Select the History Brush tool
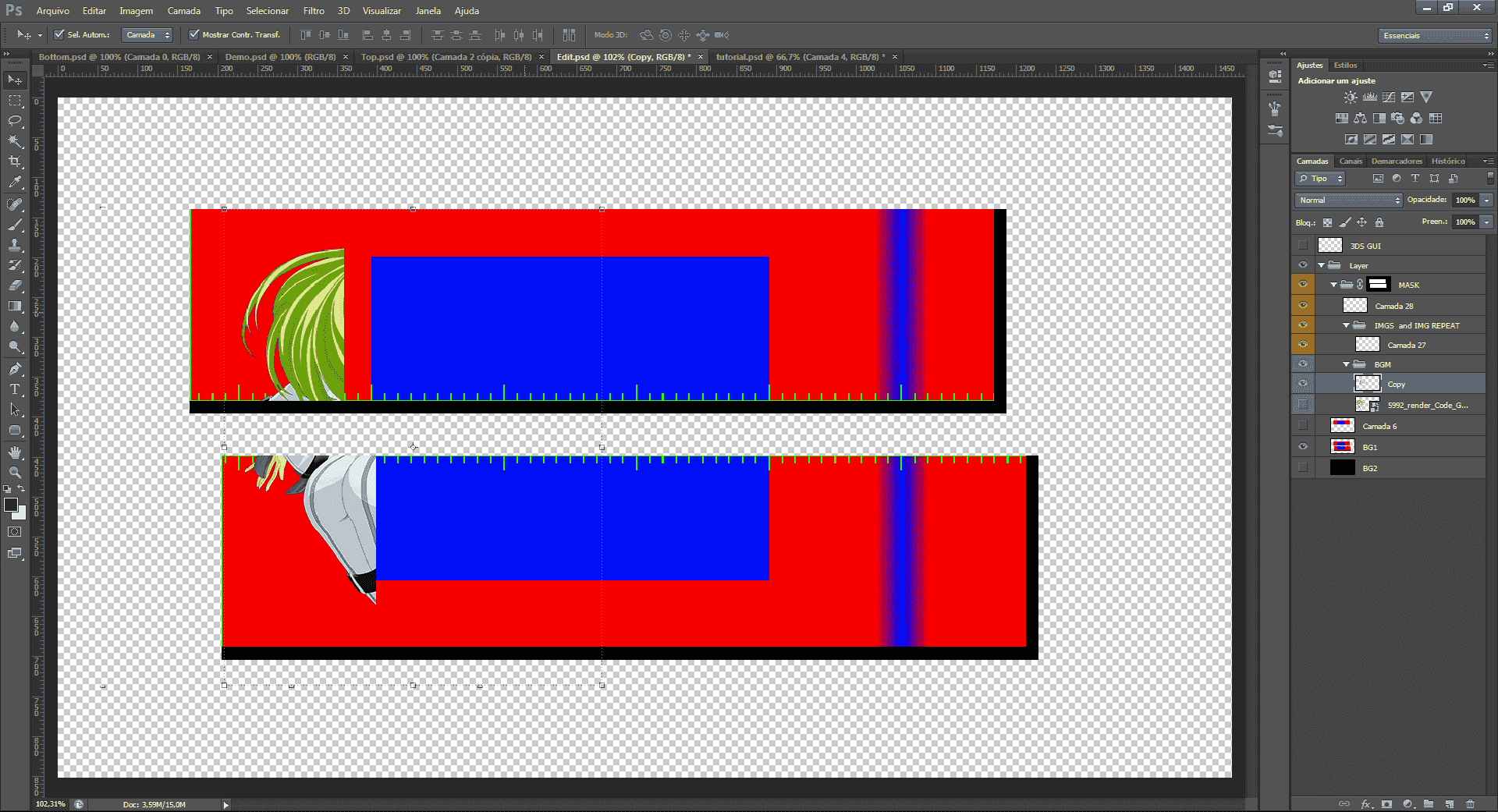The height and width of the screenshot is (812, 1498). pyautogui.click(x=15, y=265)
